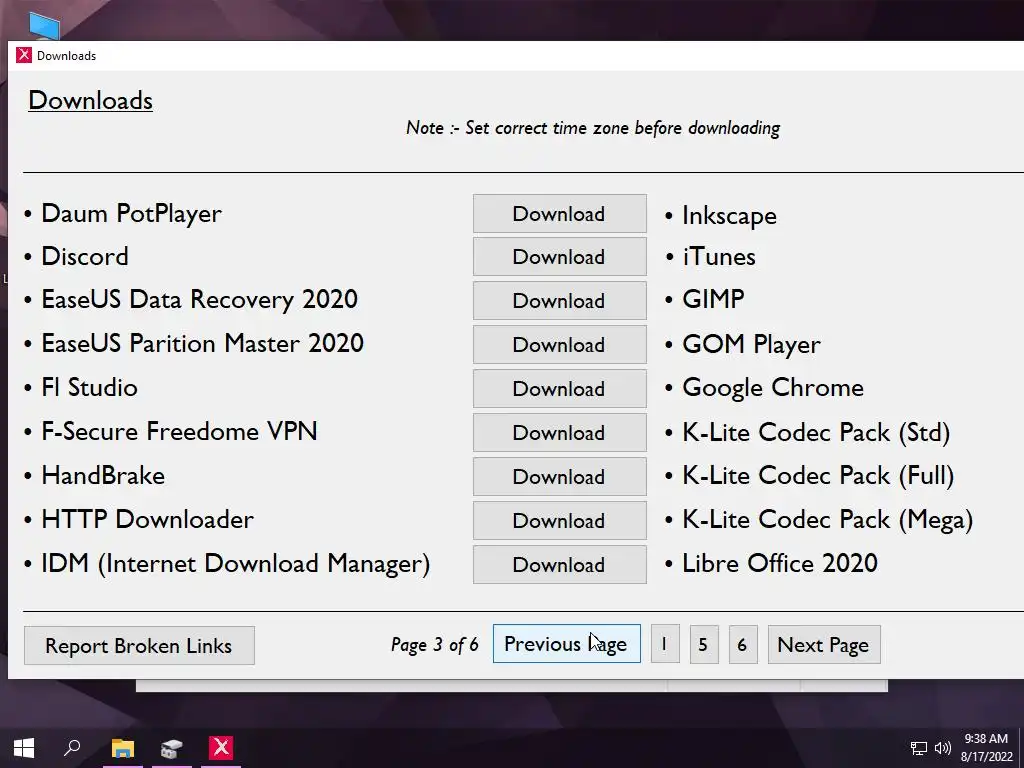1024x768 pixels.
Task: Click HandBrake label
Action: pyautogui.click(x=103, y=475)
